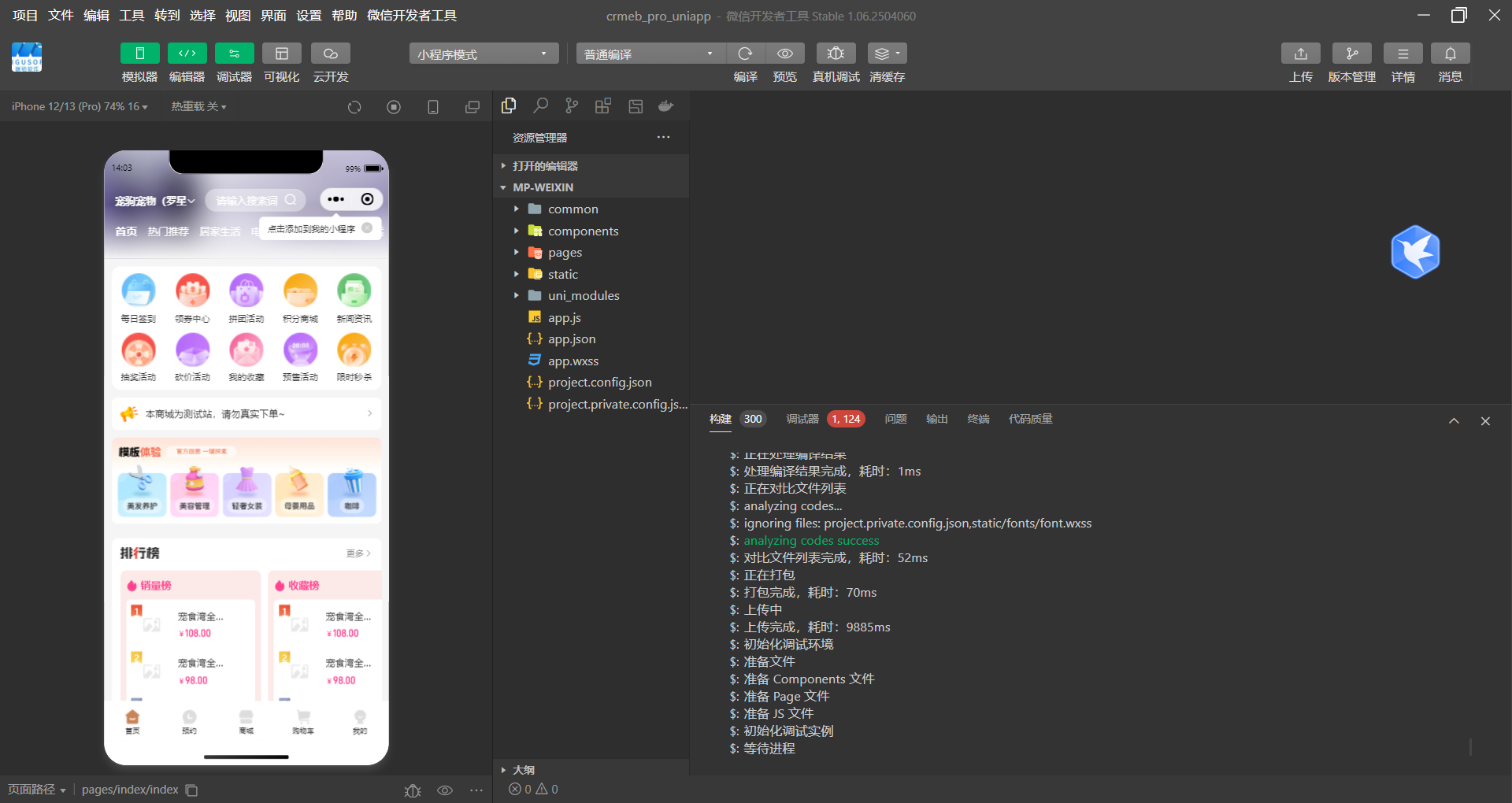The width and height of the screenshot is (1512, 803).
Task: Open the cloud development (云开发) icon
Action: pyautogui.click(x=331, y=54)
